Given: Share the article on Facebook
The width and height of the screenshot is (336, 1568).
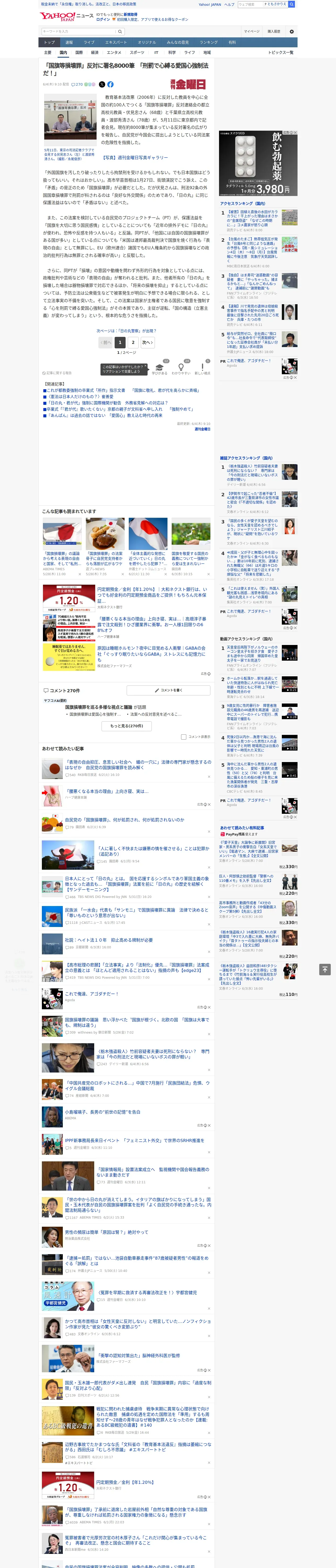Looking at the screenshot, I should [110, 85].
